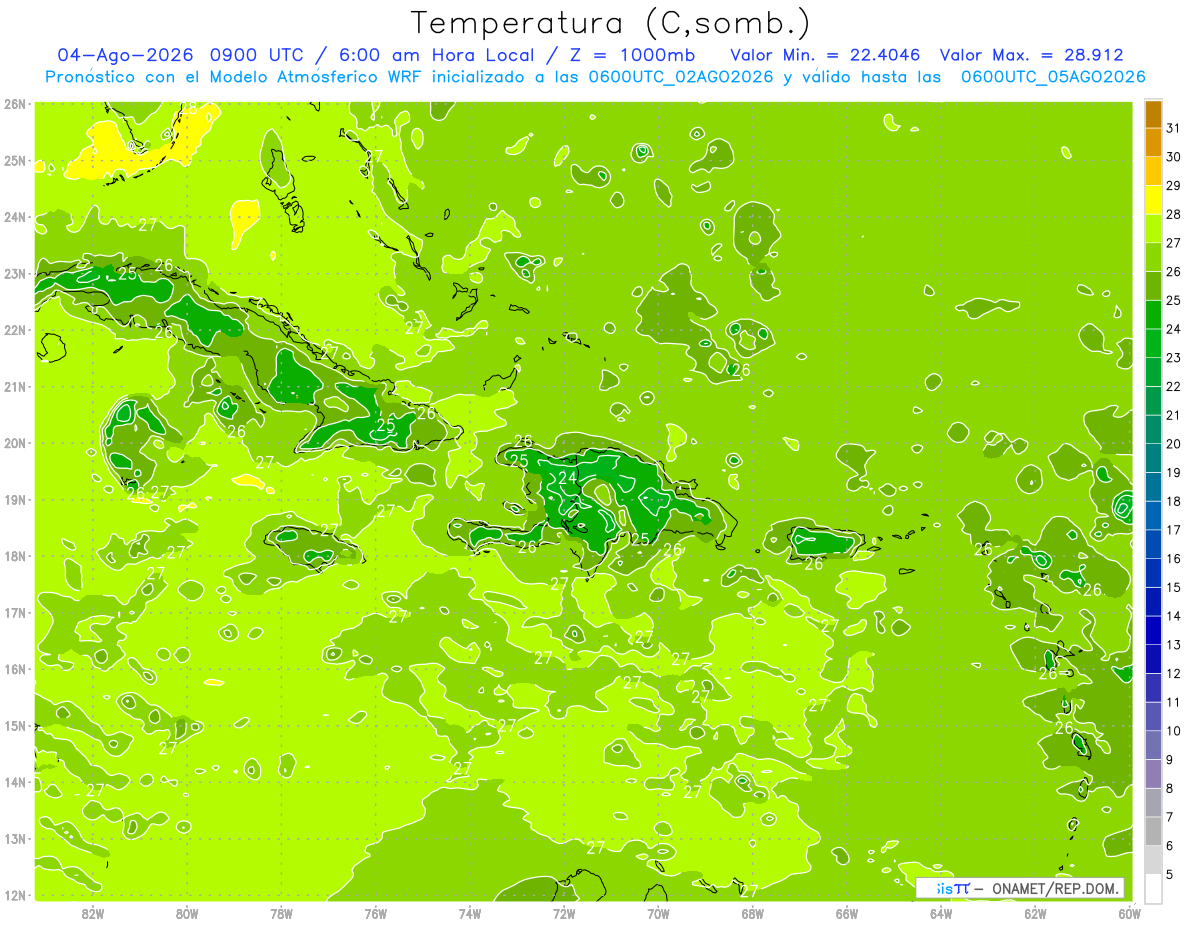Click the longitude axis label "80W"
Viewport: 1200px width, 927px height.
[x=187, y=913]
